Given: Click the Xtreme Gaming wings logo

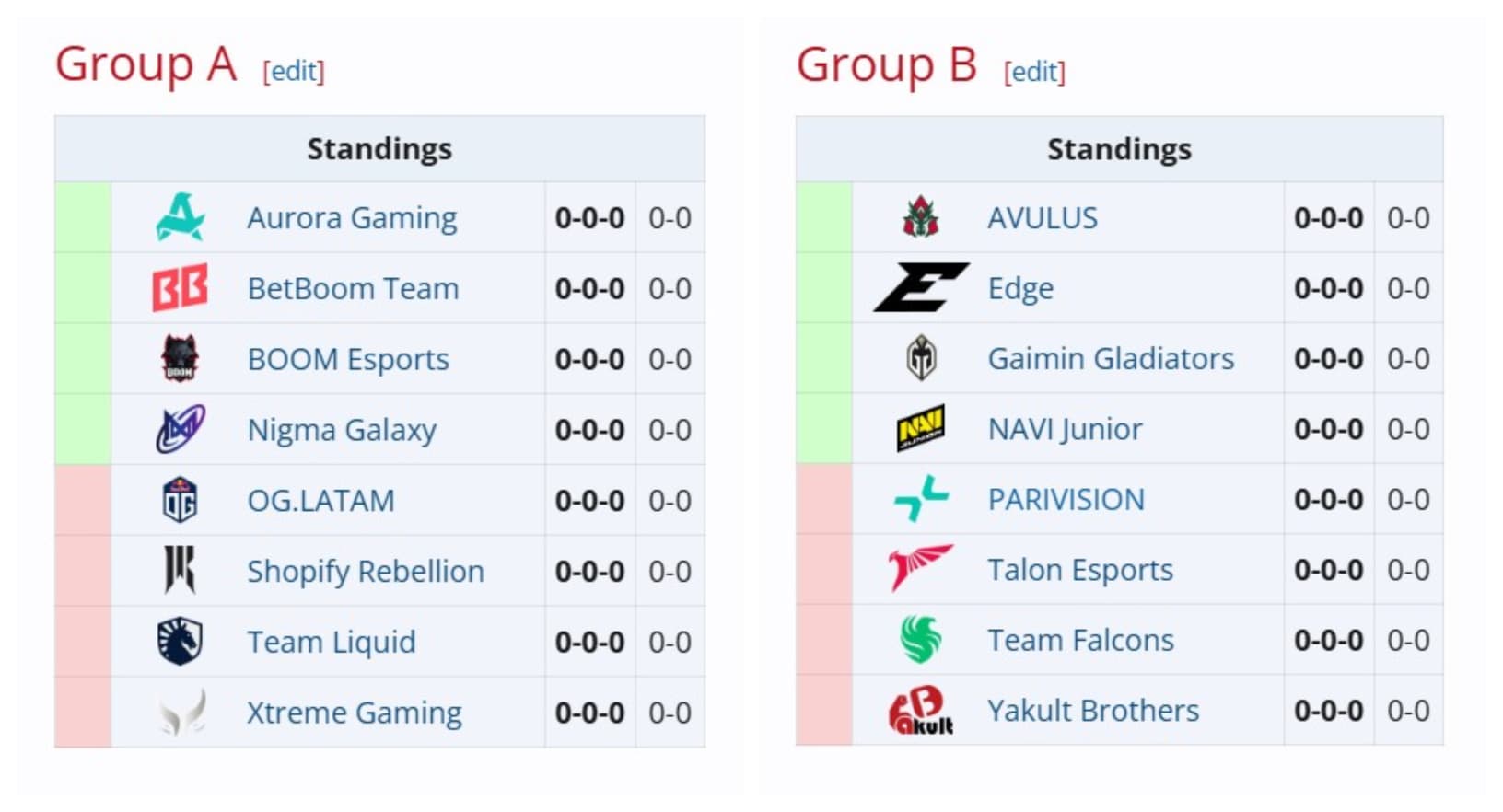Looking at the screenshot, I should [x=181, y=711].
